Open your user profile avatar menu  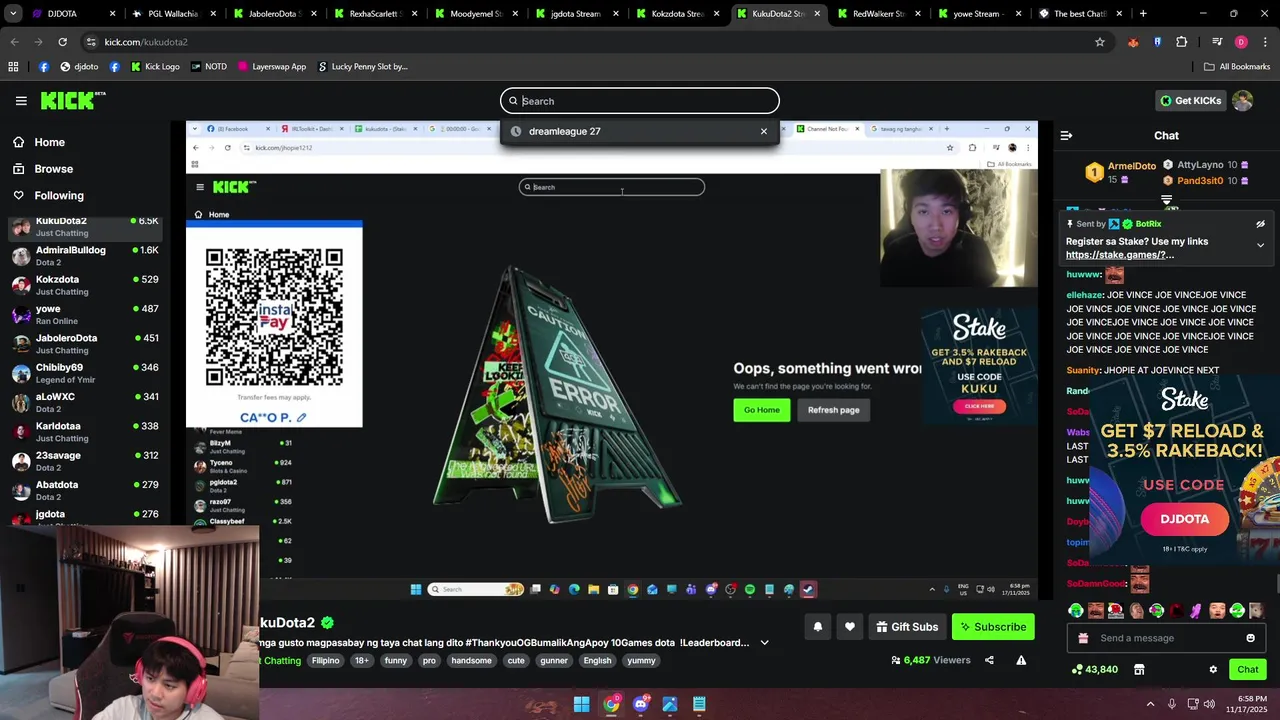pos(1243,101)
